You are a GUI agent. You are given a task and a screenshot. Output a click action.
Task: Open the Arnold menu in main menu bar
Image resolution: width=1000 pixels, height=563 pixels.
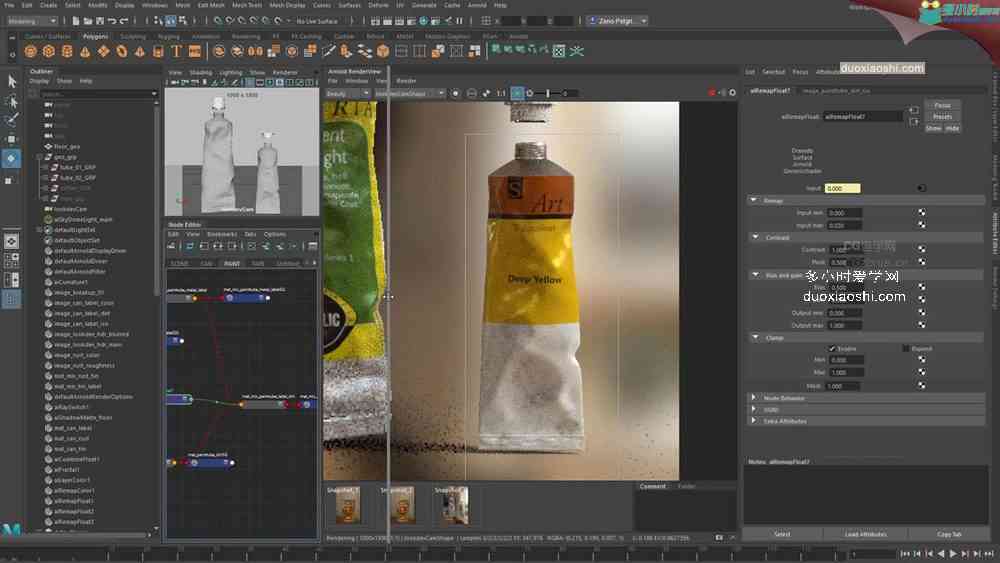(x=477, y=5)
